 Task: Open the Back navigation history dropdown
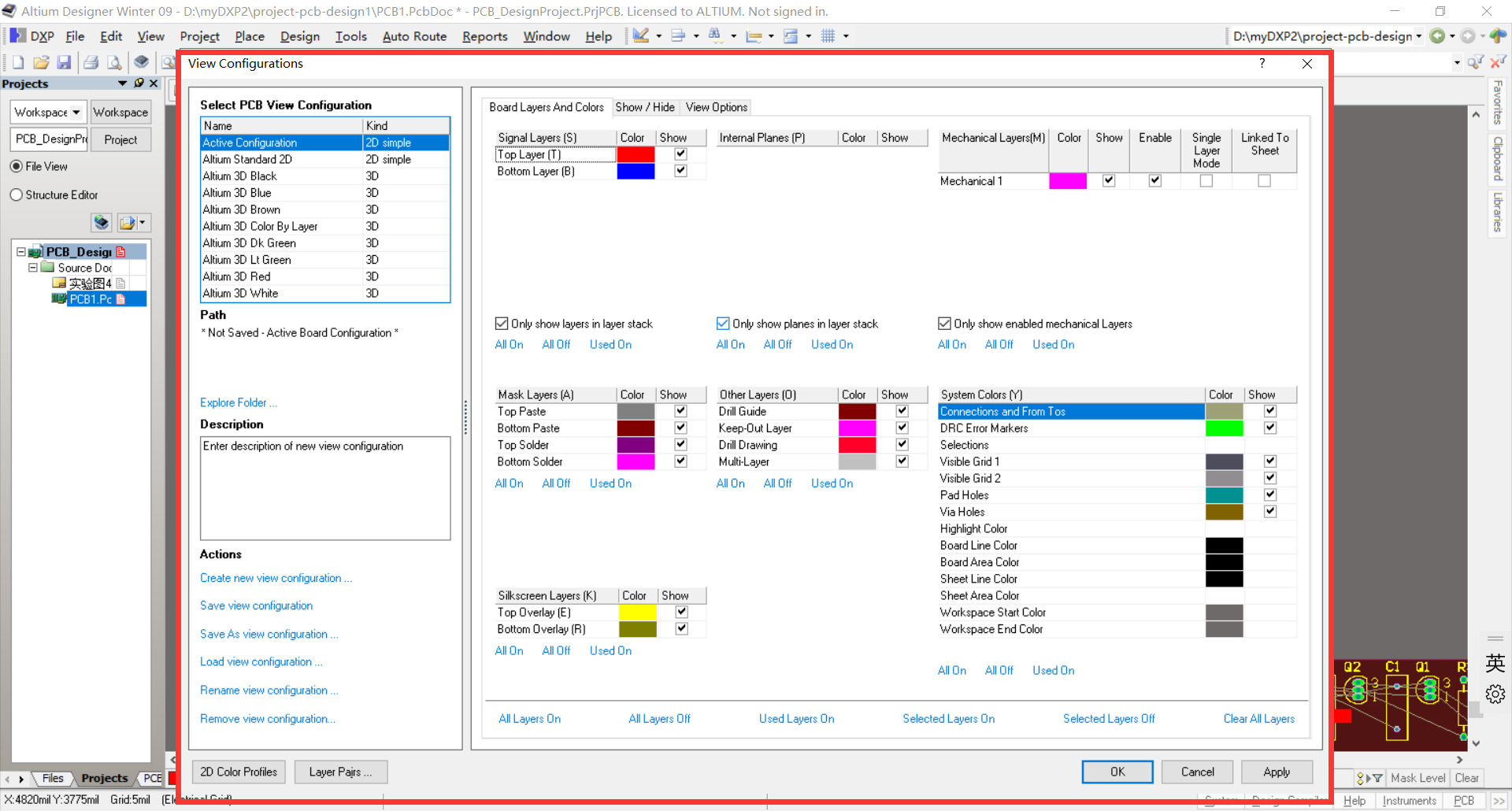click(1452, 36)
